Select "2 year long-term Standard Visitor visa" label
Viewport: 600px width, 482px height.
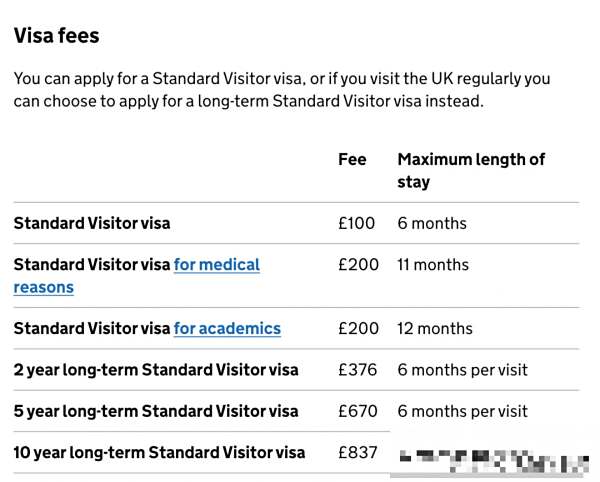pyautogui.click(x=156, y=370)
